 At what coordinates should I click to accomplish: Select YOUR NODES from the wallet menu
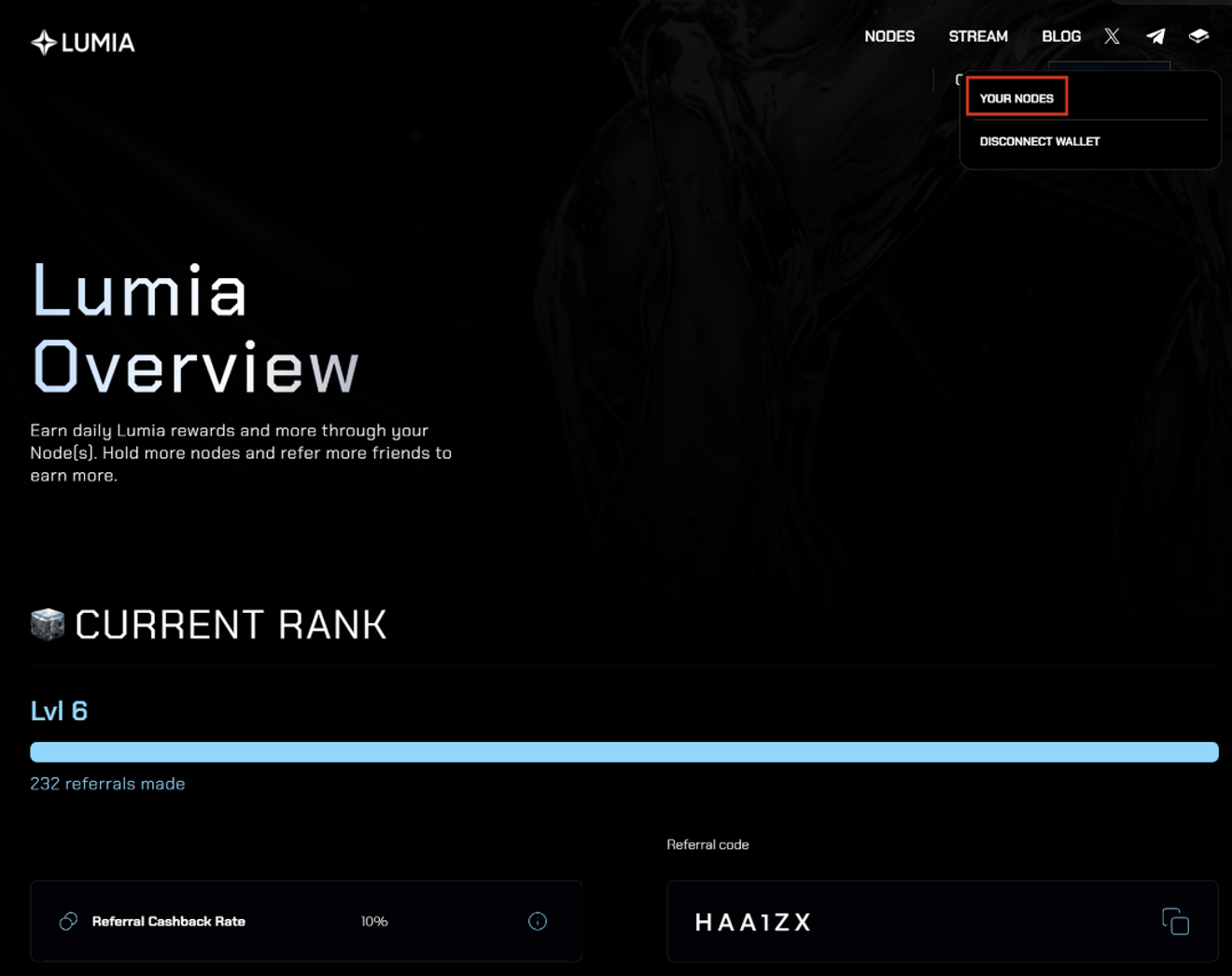click(x=1016, y=98)
